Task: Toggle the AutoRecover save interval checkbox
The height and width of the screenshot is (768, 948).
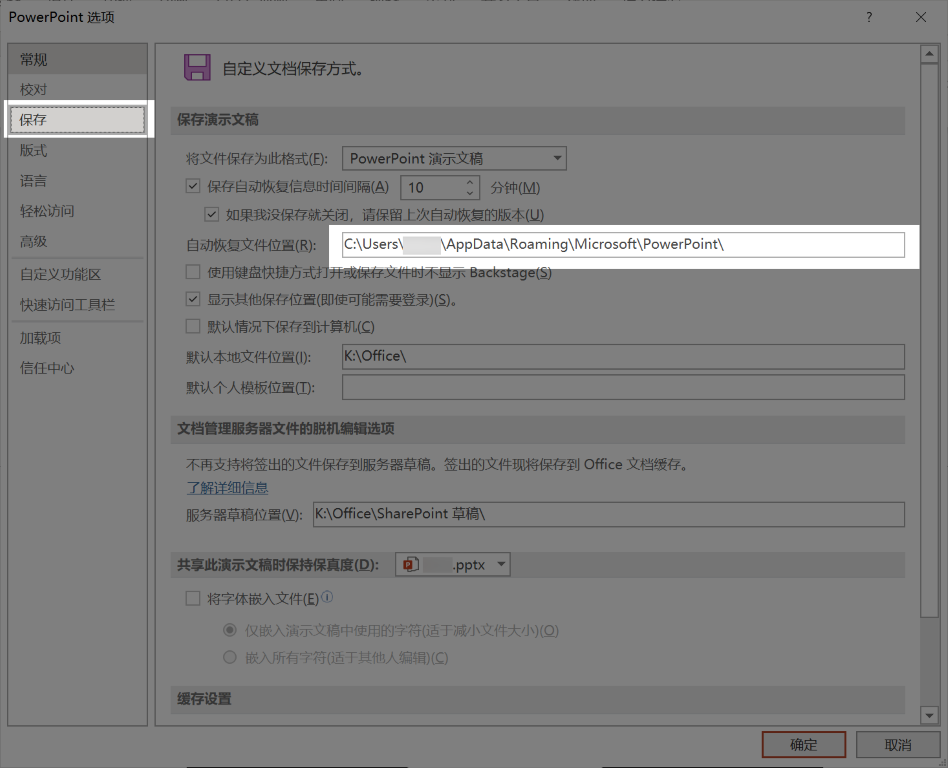Action: (193, 186)
